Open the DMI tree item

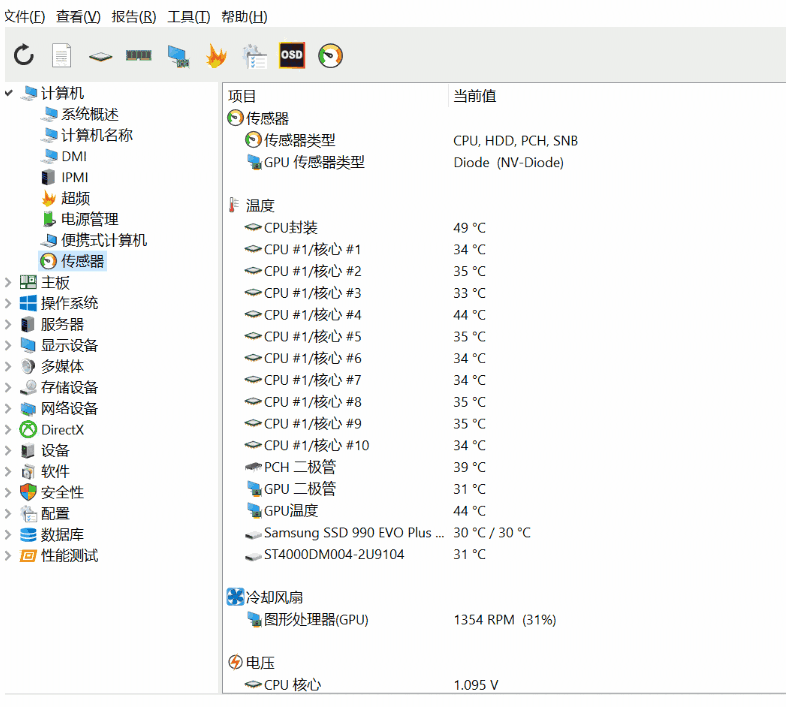pyautogui.click(x=74, y=156)
